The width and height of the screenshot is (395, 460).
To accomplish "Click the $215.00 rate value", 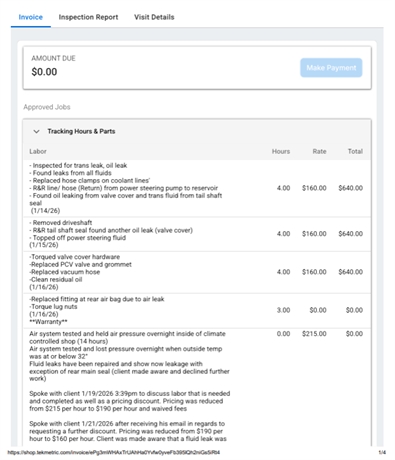I will click(314, 334).
